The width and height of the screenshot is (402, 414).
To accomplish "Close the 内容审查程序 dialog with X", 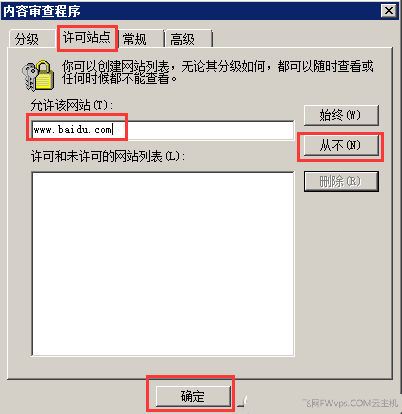I will click(x=389, y=11).
